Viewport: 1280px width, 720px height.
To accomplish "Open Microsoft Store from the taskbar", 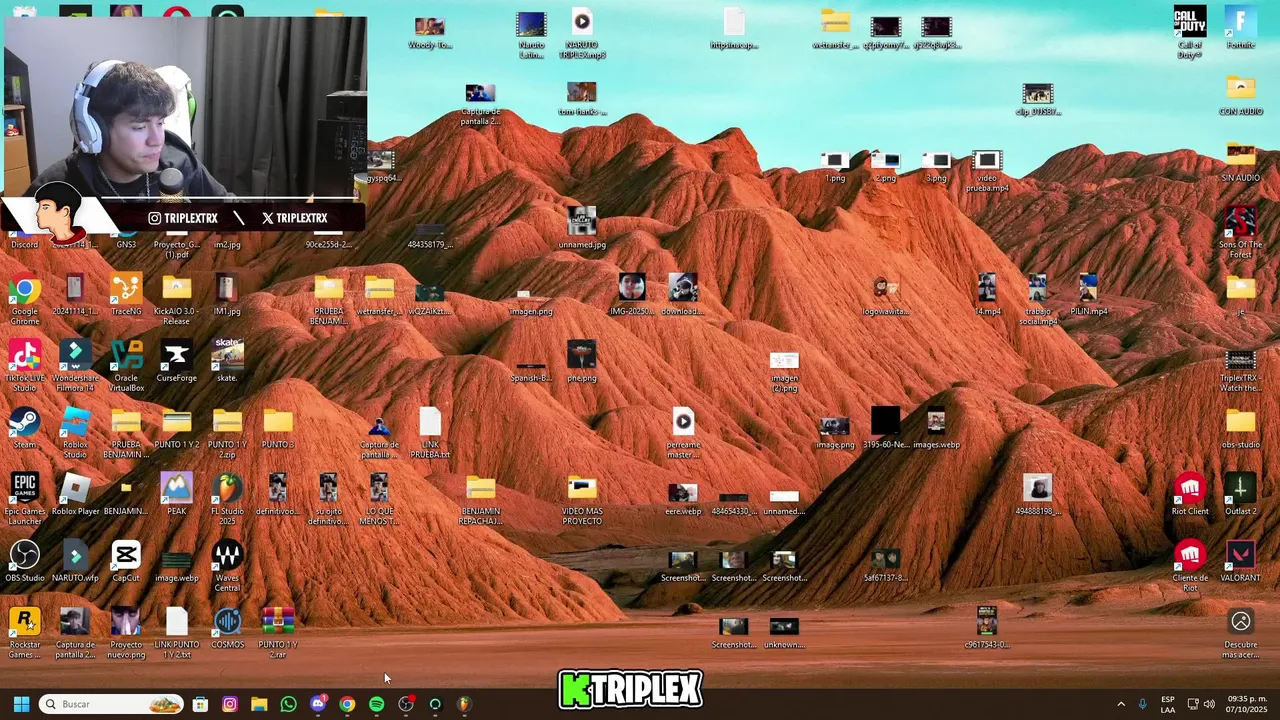I will [x=200, y=704].
